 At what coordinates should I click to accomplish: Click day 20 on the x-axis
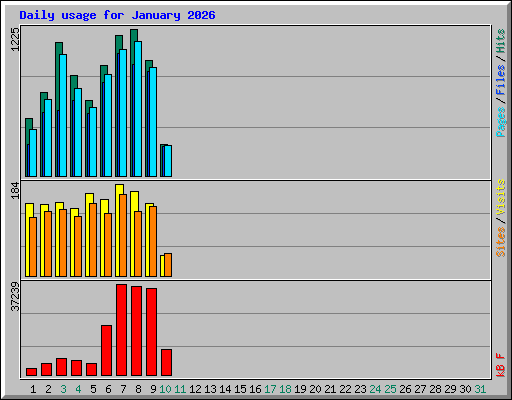(315, 389)
